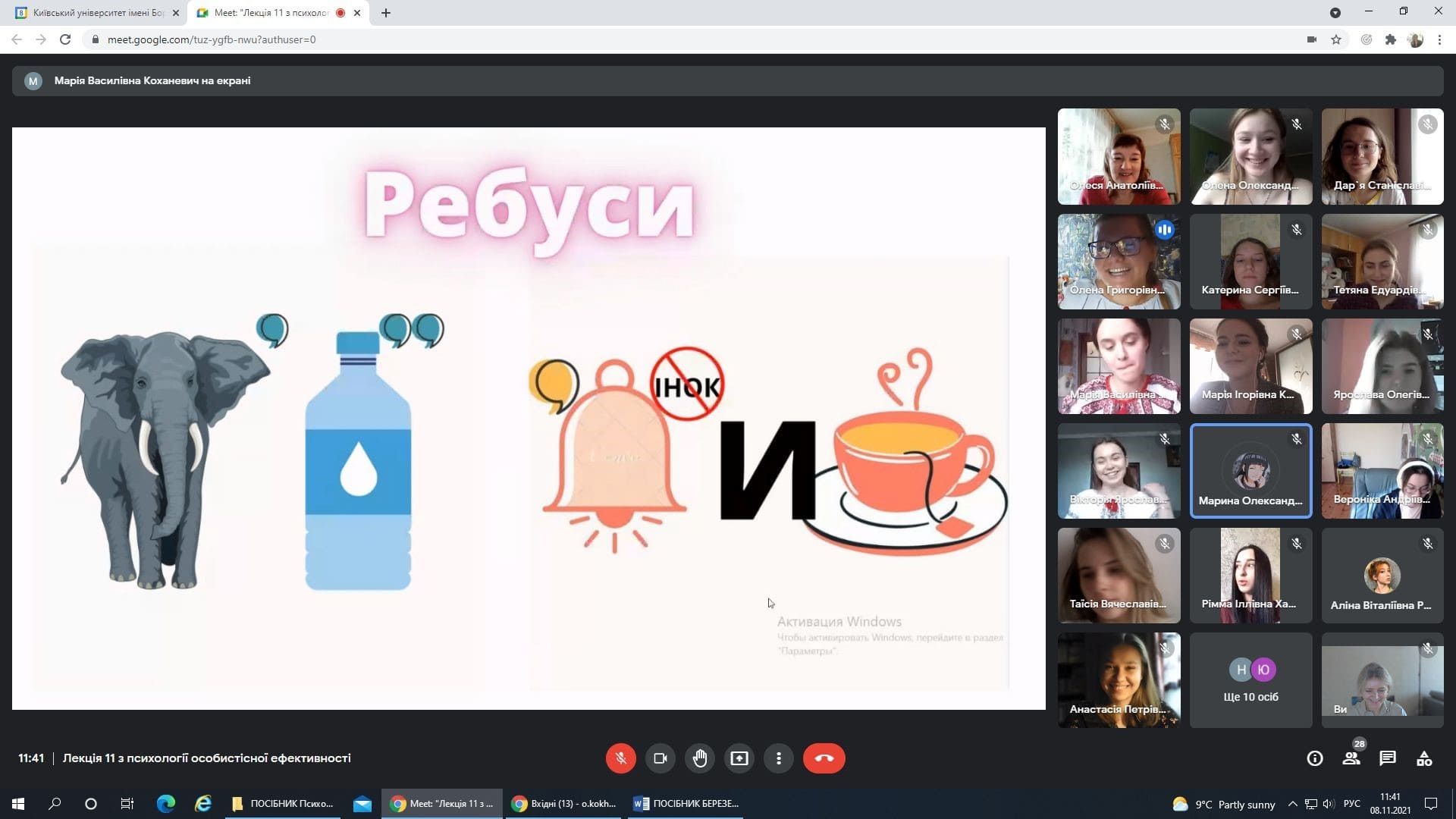Image resolution: width=1456 pixels, height=819 pixels.
Task: Open the in-call chat panel
Action: [x=1389, y=758]
